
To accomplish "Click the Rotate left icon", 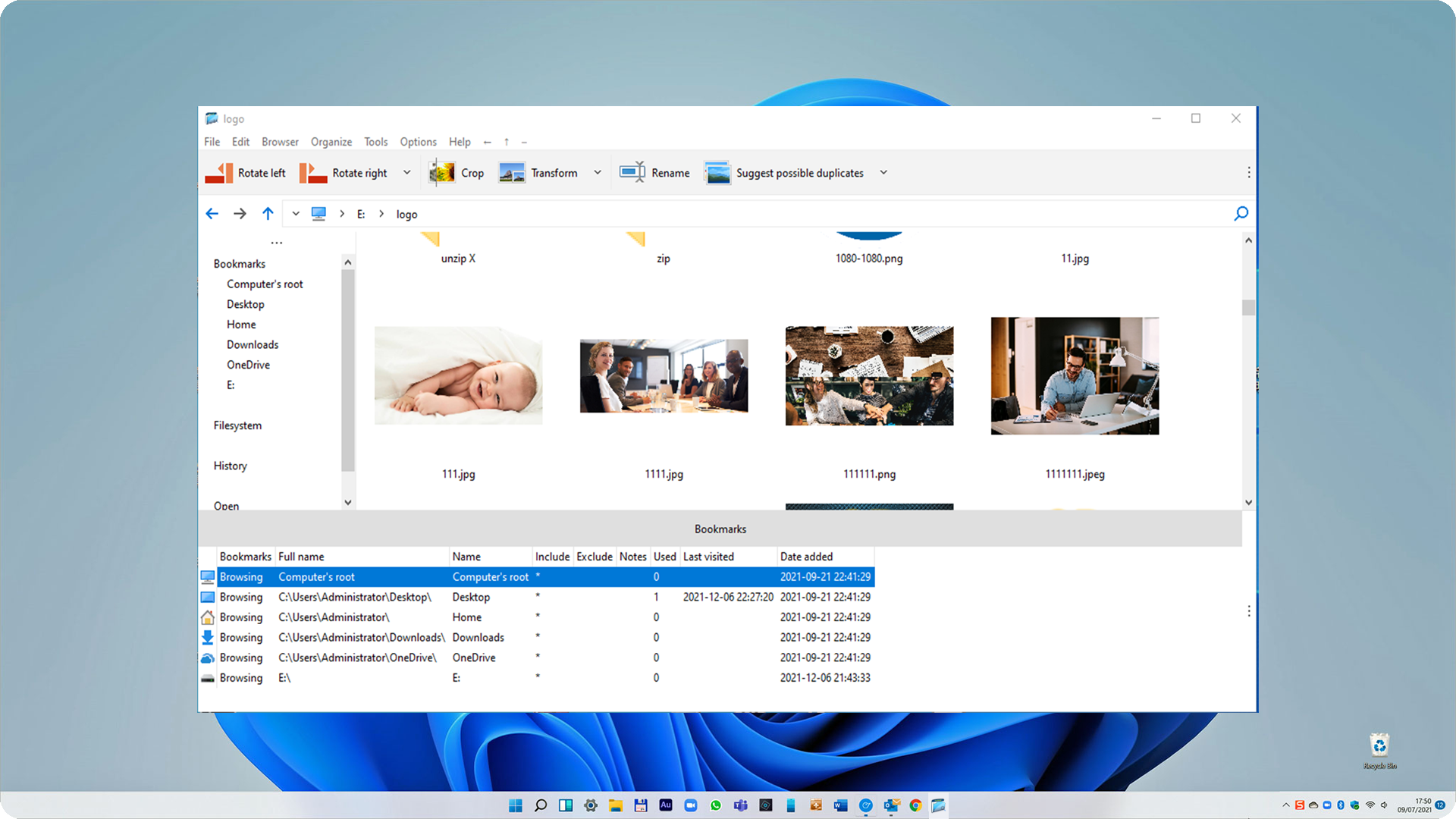I will point(219,173).
